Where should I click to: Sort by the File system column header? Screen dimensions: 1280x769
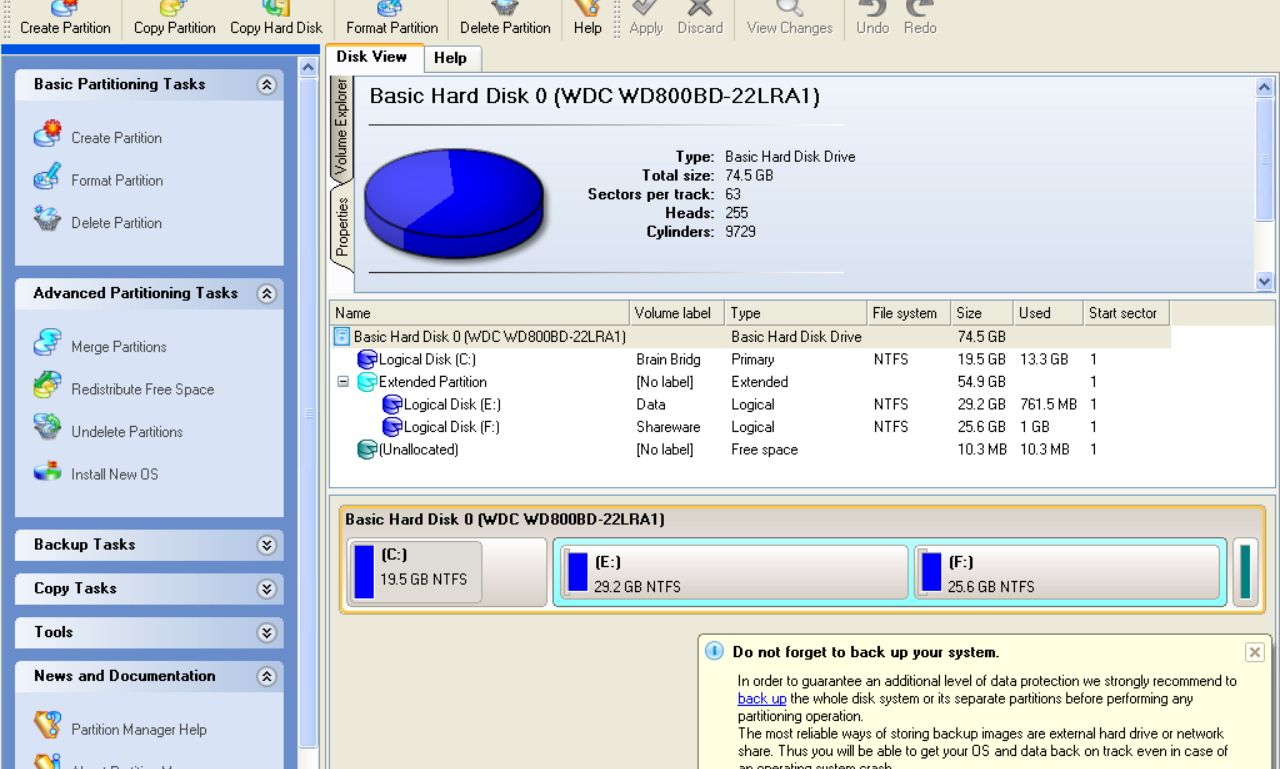[x=908, y=313]
